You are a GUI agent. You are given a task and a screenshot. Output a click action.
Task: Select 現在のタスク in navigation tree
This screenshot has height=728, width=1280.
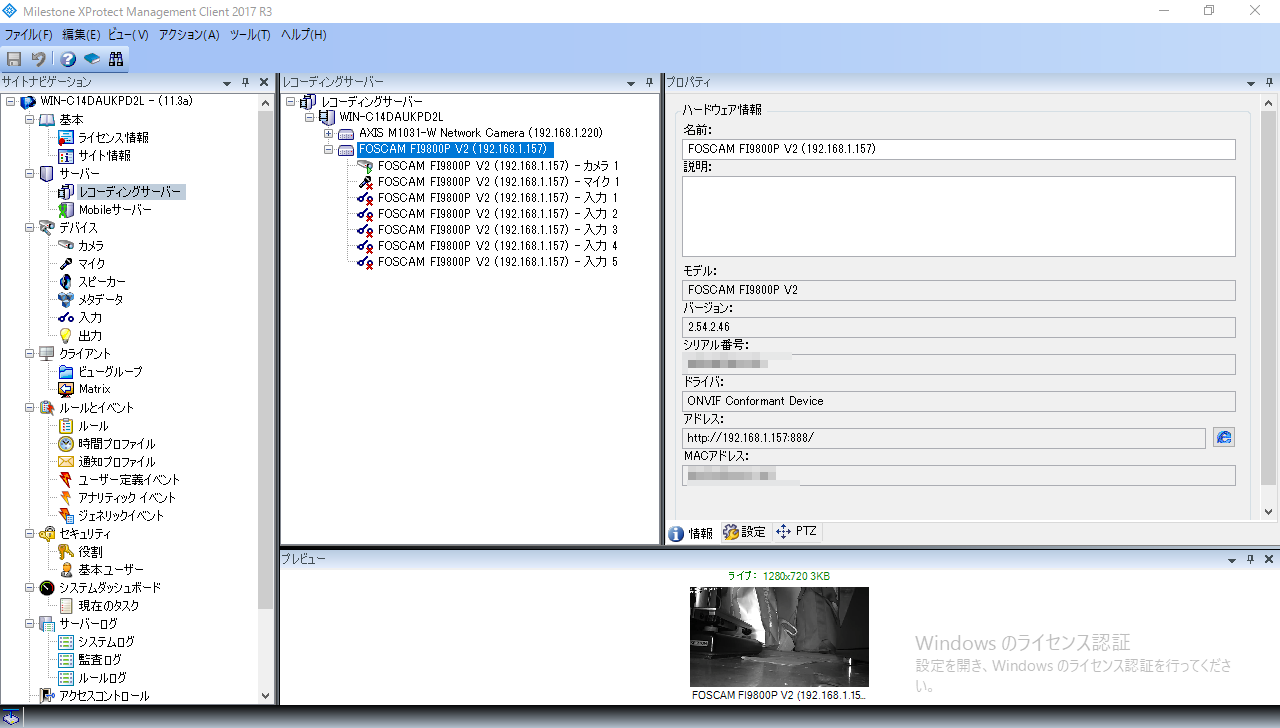[109, 606]
